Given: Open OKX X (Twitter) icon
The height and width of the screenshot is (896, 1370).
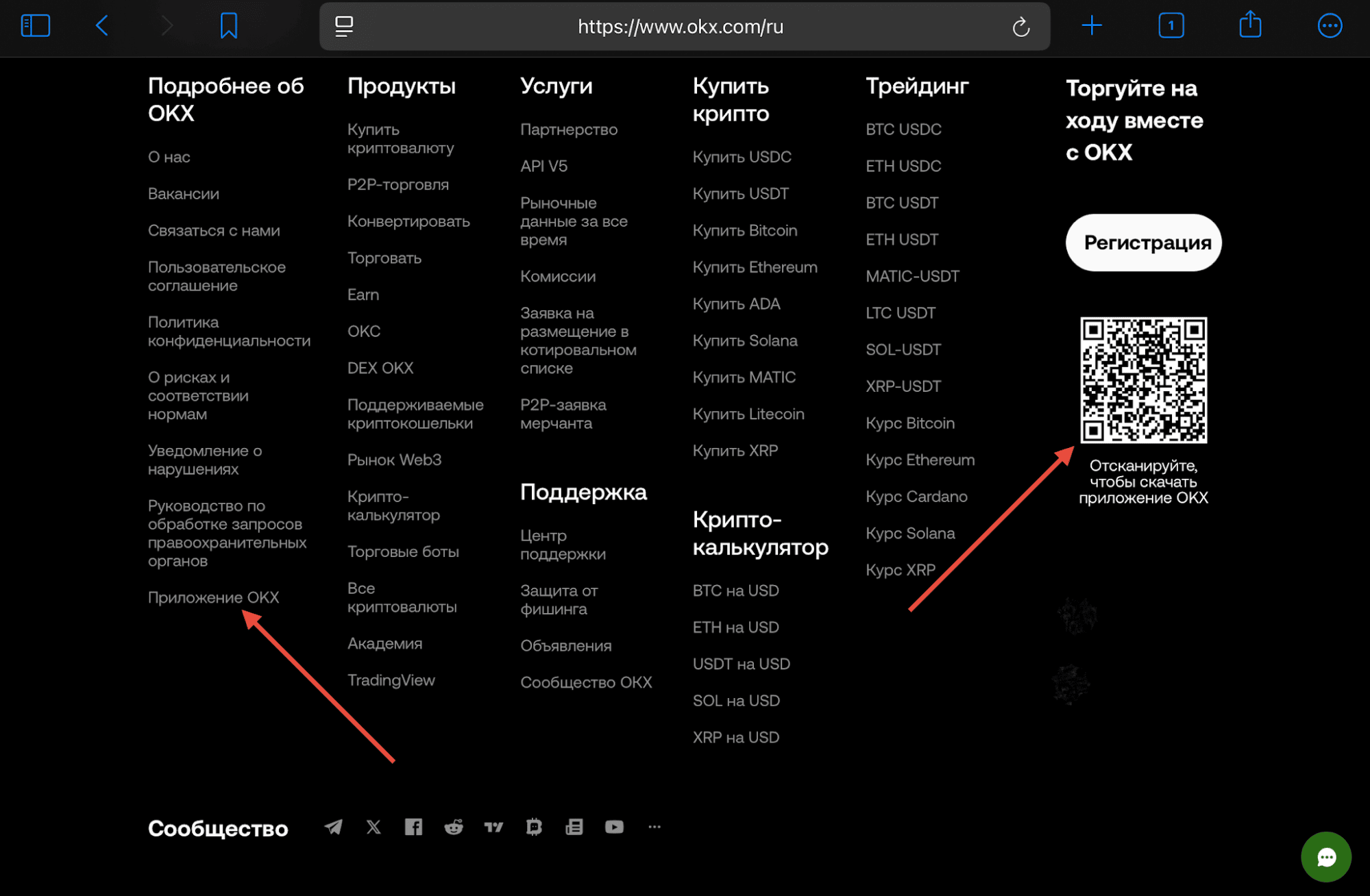Looking at the screenshot, I should coord(374,827).
